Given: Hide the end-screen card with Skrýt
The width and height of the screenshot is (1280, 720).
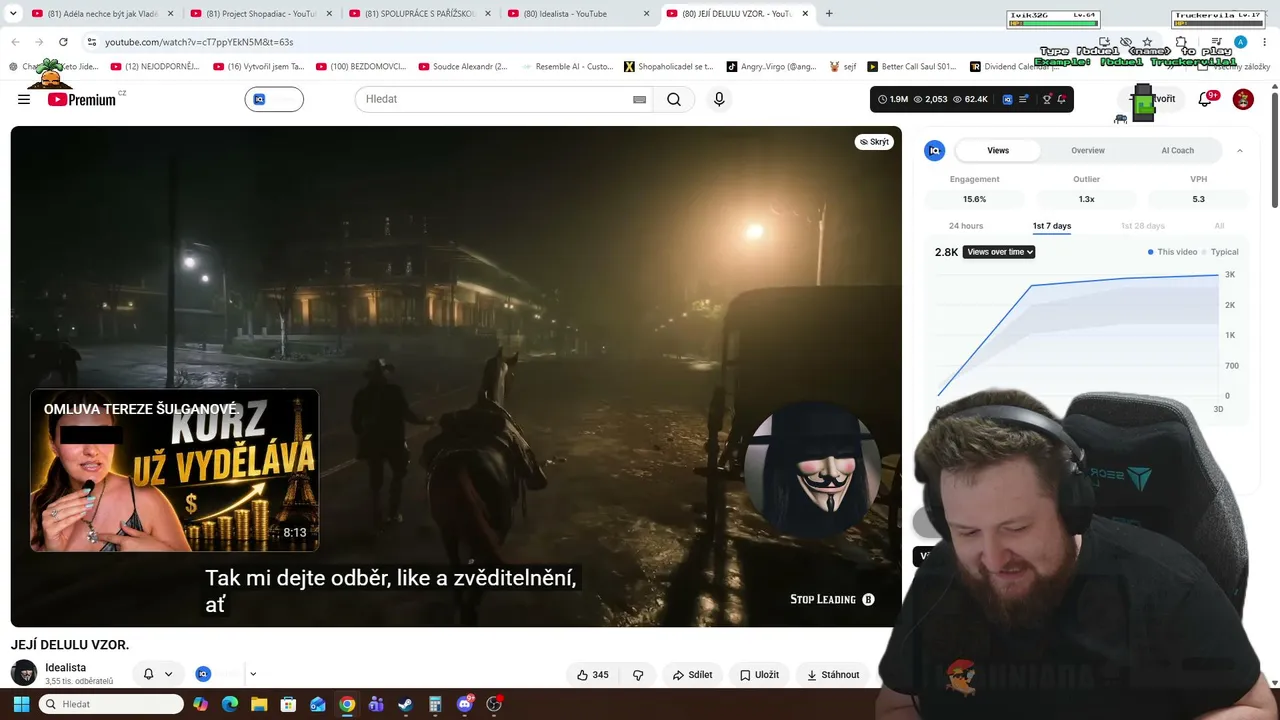Looking at the screenshot, I should [x=874, y=142].
